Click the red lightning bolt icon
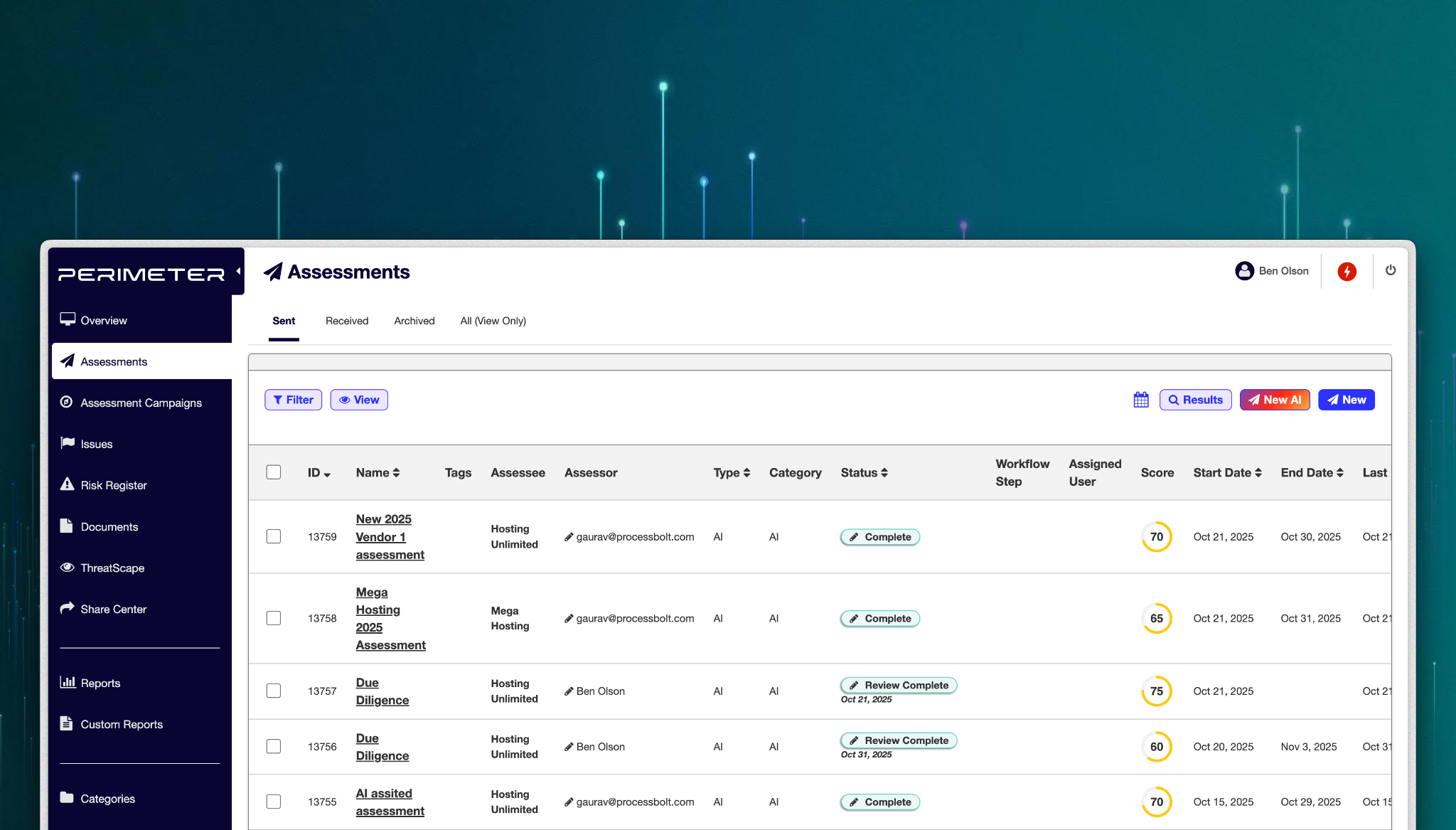This screenshot has height=830, width=1456. pos(1347,271)
